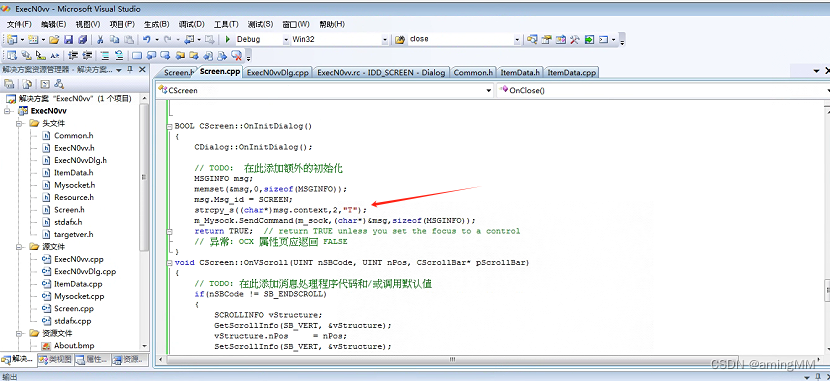Viewport: 830px width, 381px height.
Task: Click the Decrease Line Indent icon
Action: pyautogui.click(x=74, y=55)
